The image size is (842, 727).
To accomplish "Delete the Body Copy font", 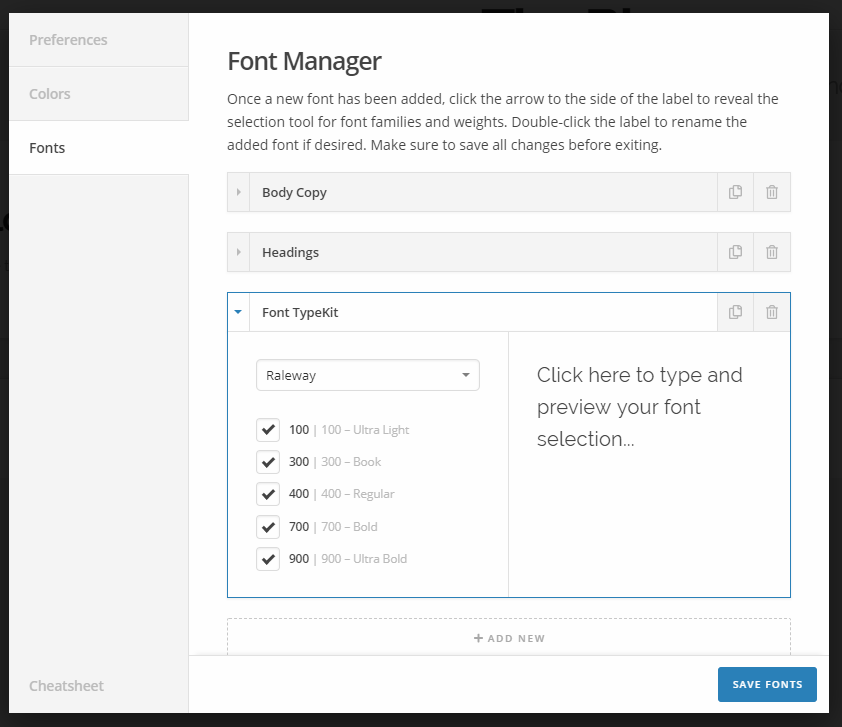I will click(x=772, y=192).
